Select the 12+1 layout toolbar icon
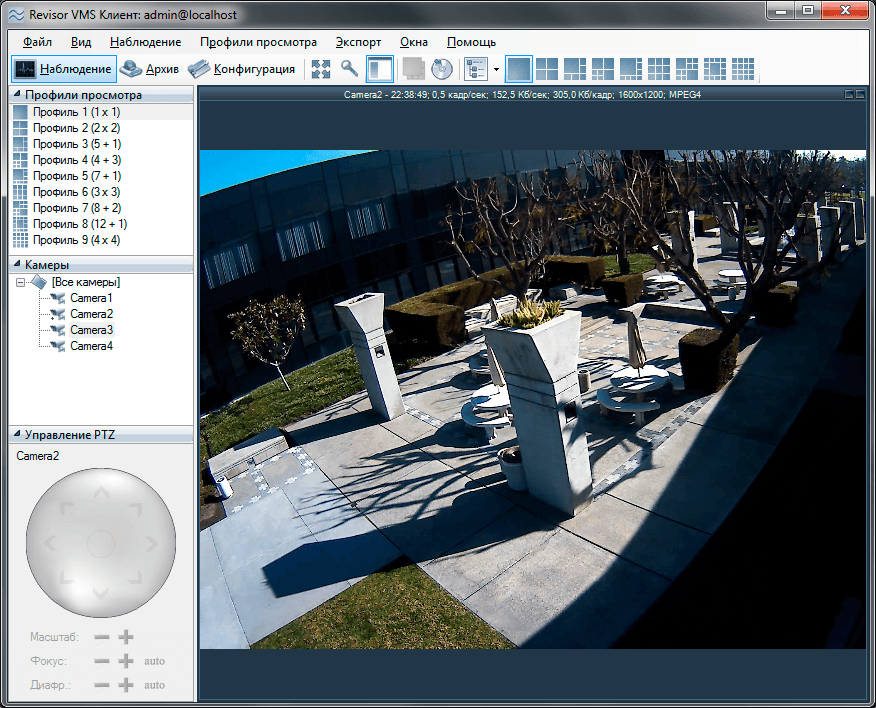Viewport: 876px width, 708px height. pyautogui.click(x=715, y=69)
